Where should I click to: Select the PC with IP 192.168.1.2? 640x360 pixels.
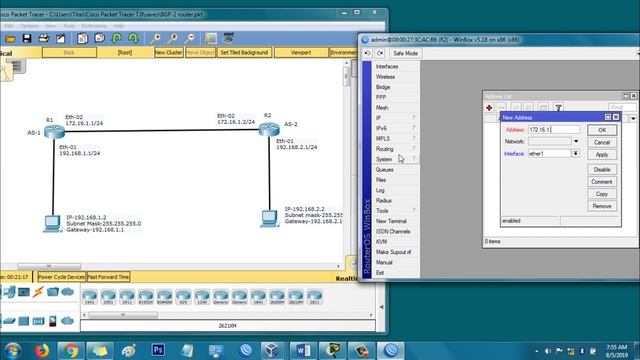(x=52, y=224)
